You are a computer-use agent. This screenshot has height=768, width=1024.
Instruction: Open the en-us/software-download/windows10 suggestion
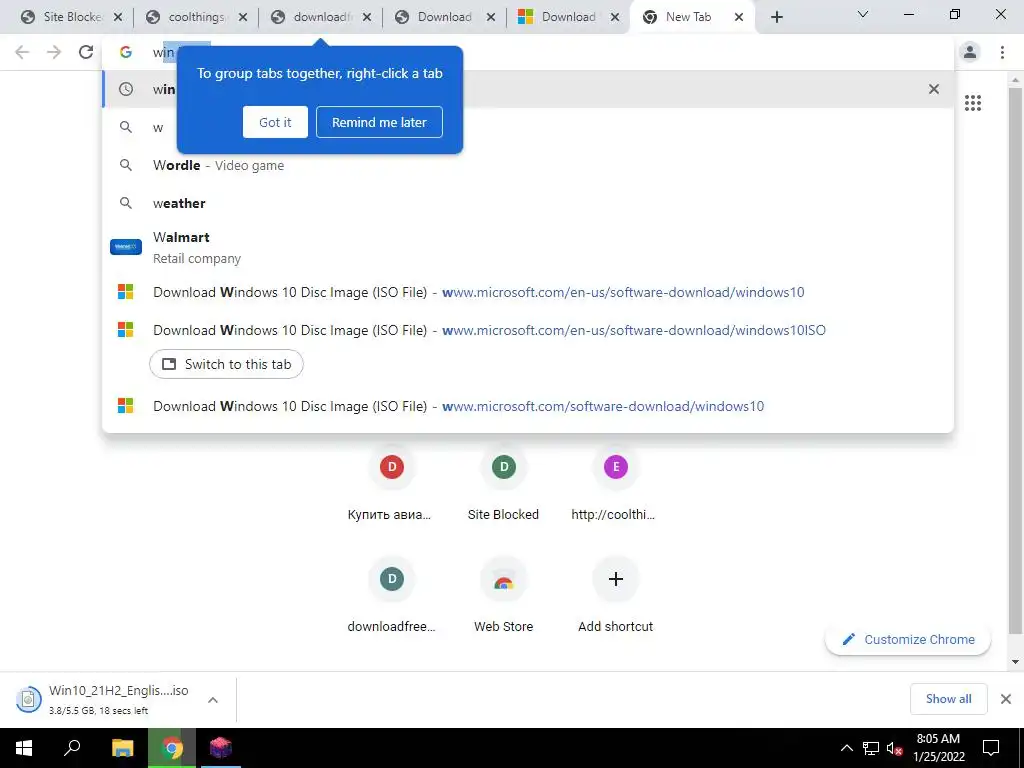click(528, 292)
